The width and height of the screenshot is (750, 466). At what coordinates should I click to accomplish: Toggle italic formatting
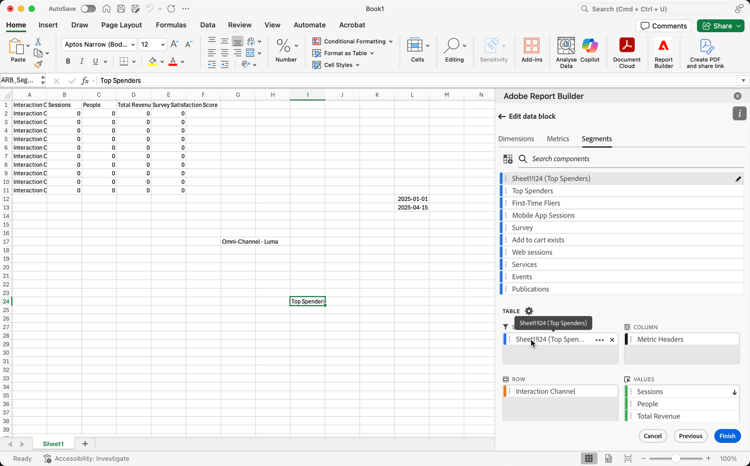[82, 61]
